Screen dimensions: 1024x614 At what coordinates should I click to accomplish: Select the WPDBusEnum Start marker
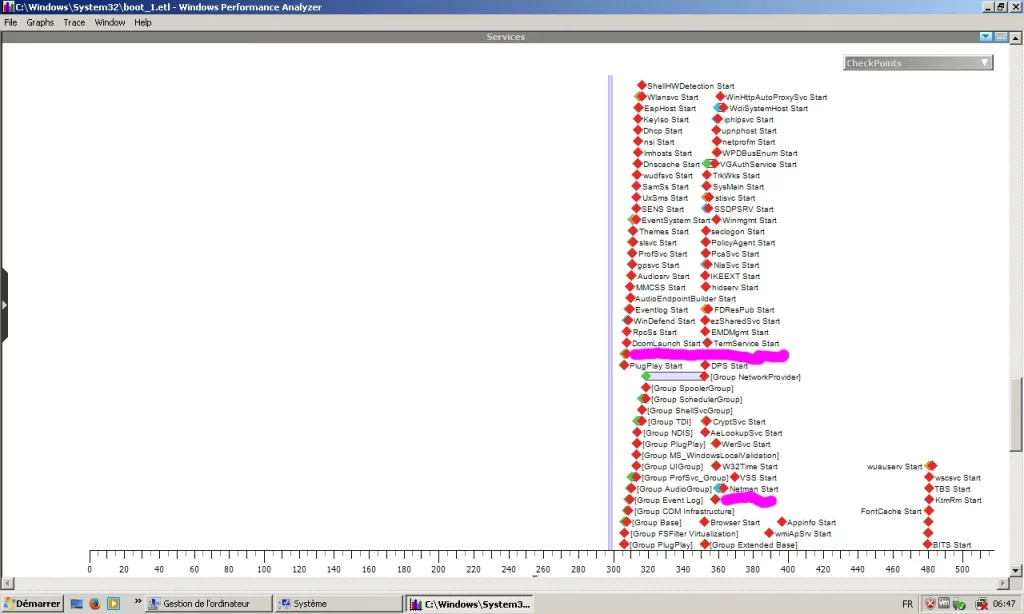pyautogui.click(x=717, y=153)
